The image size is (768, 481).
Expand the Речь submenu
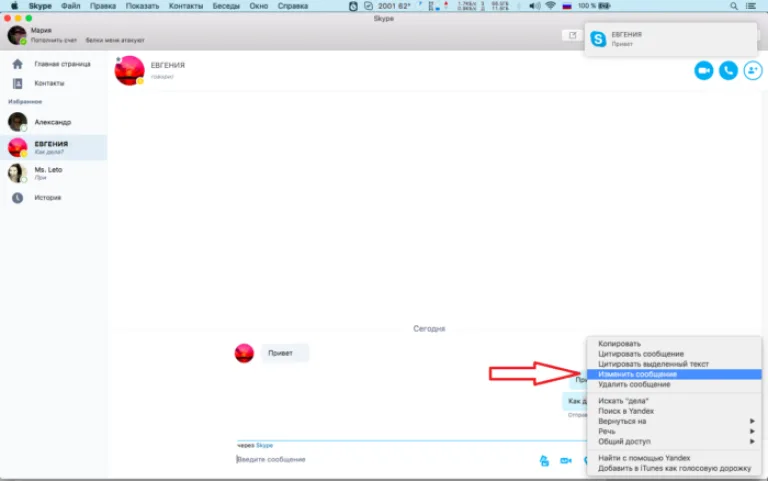point(674,432)
